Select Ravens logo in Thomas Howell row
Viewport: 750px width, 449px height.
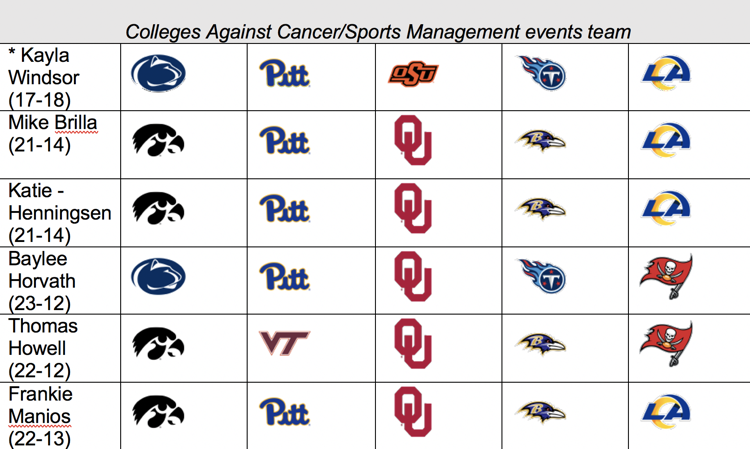pyautogui.click(x=541, y=345)
